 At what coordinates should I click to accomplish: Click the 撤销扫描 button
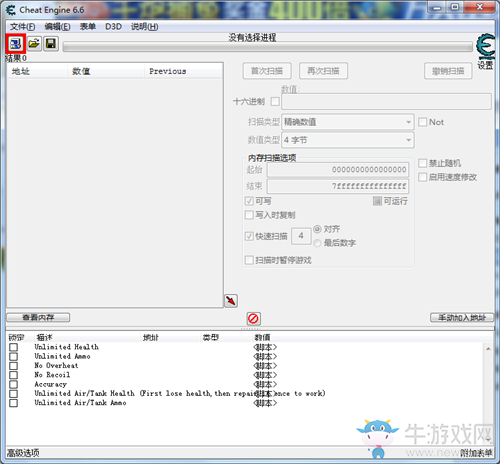coord(448,71)
